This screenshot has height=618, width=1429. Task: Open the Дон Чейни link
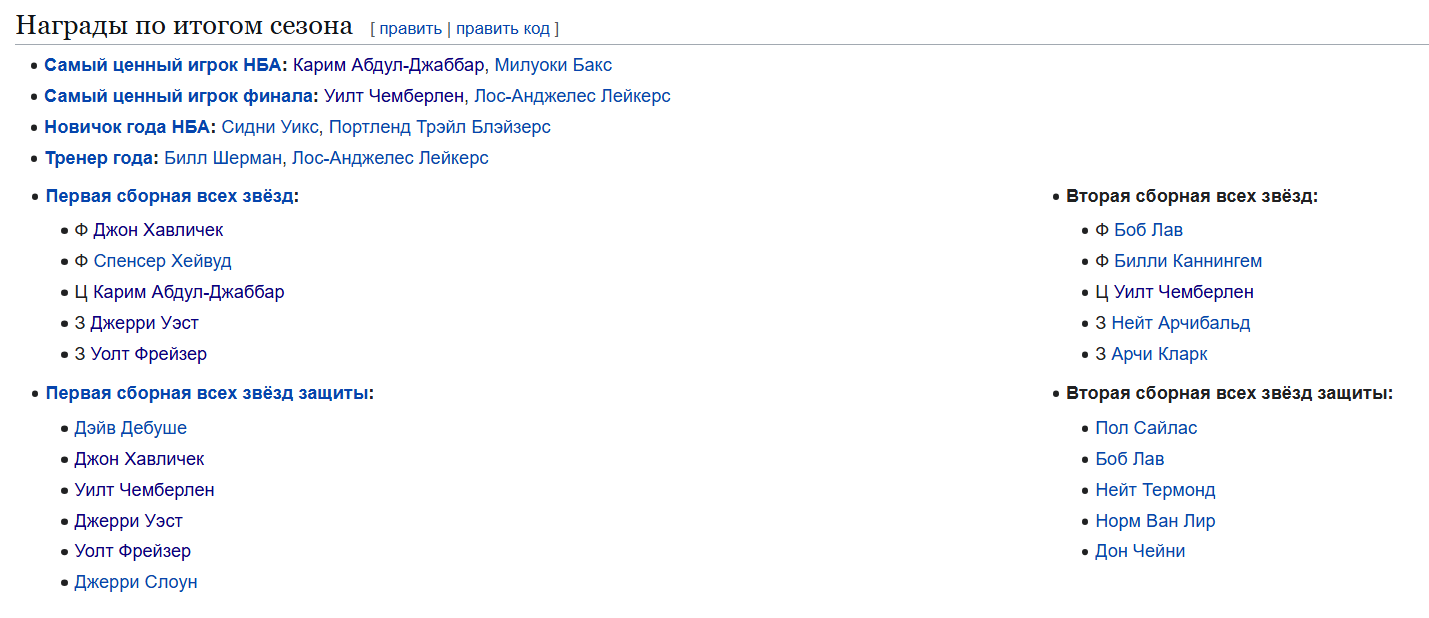1140,551
